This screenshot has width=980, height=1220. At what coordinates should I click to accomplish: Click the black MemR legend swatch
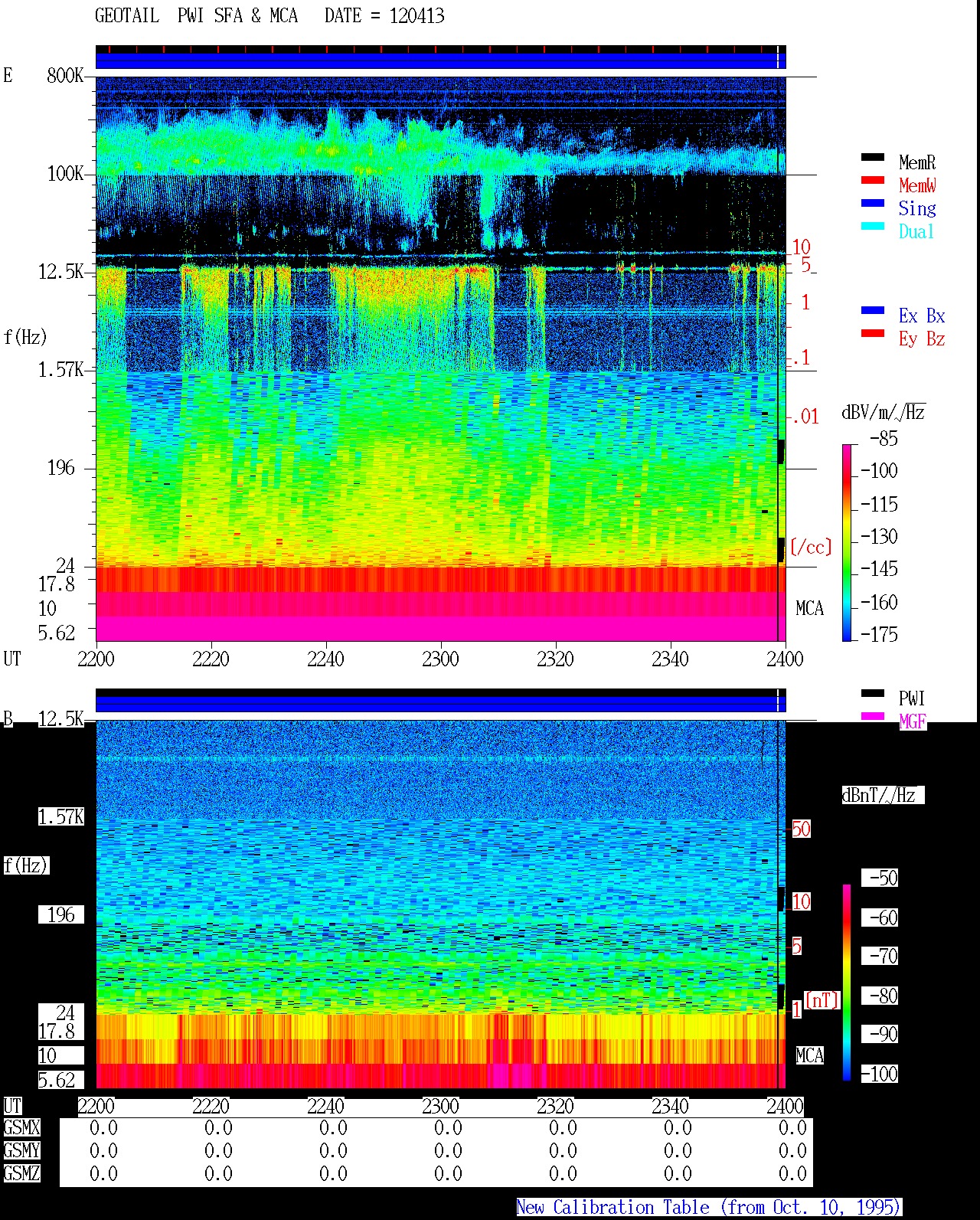click(x=872, y=158)
